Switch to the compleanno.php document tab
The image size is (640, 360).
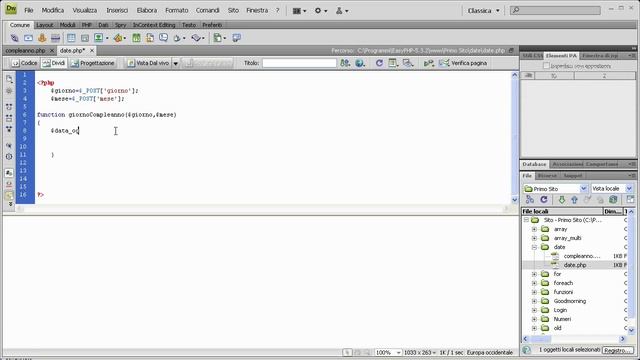(x=25, y=51)
